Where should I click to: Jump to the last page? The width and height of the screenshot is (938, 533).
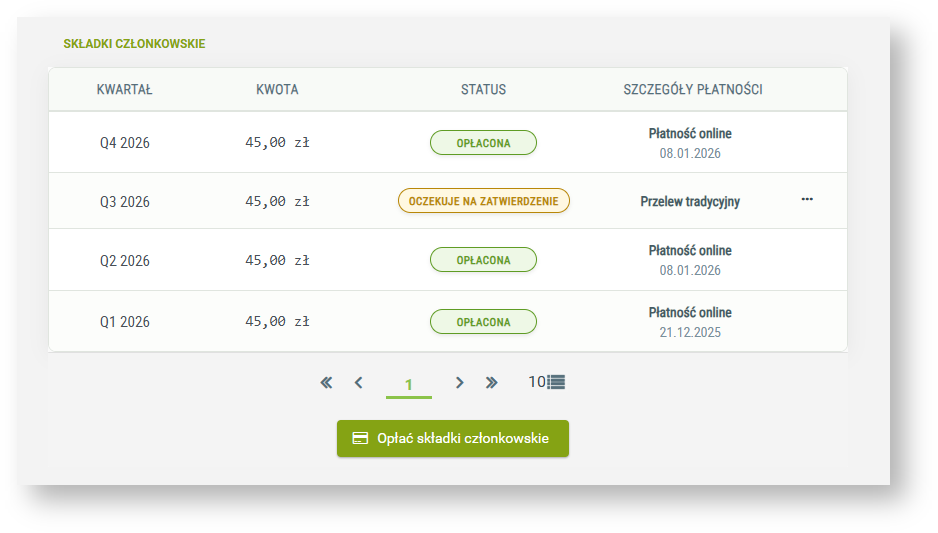tap(491, 382)
